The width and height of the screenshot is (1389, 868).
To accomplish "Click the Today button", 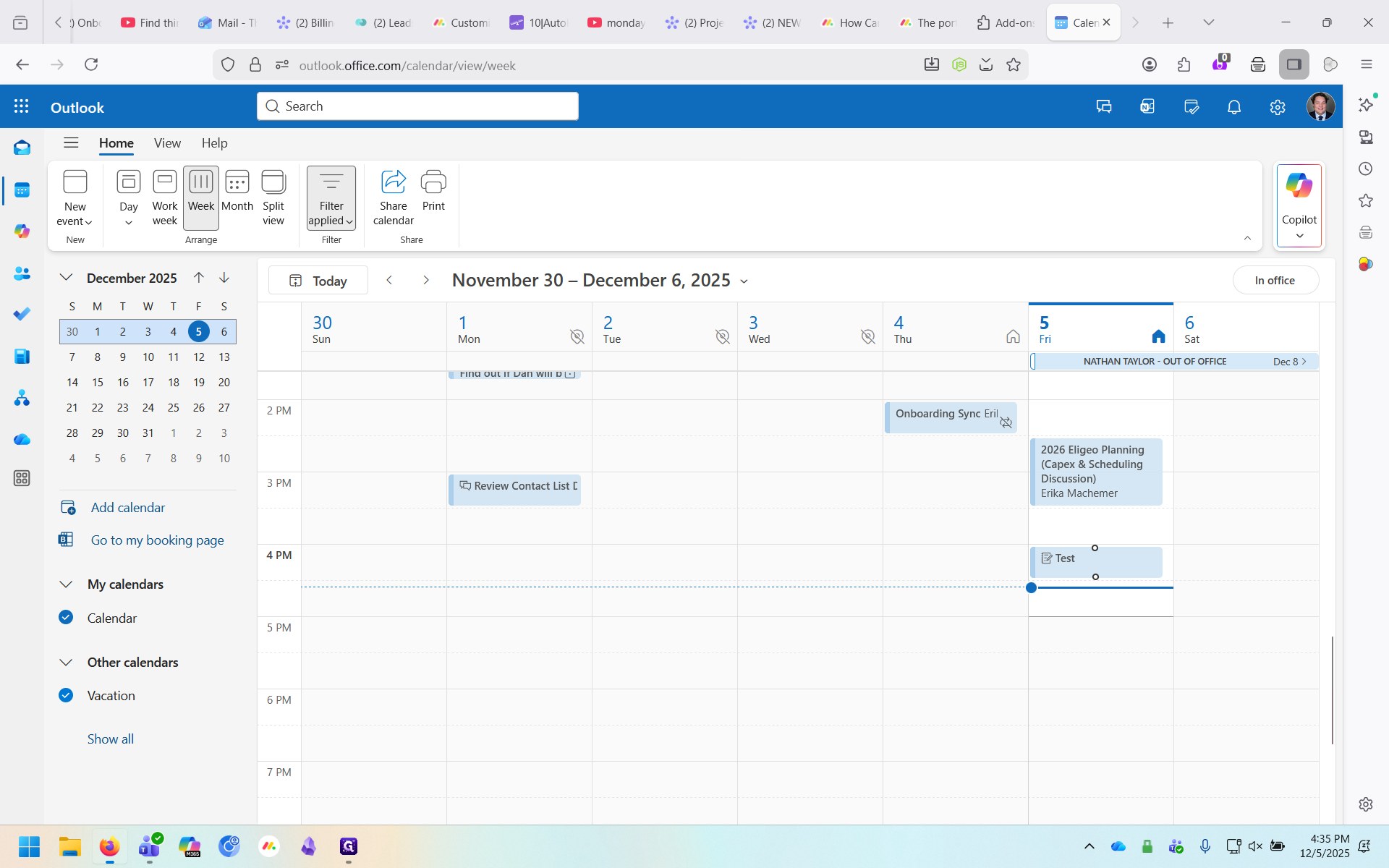I will tap(318, 281).
